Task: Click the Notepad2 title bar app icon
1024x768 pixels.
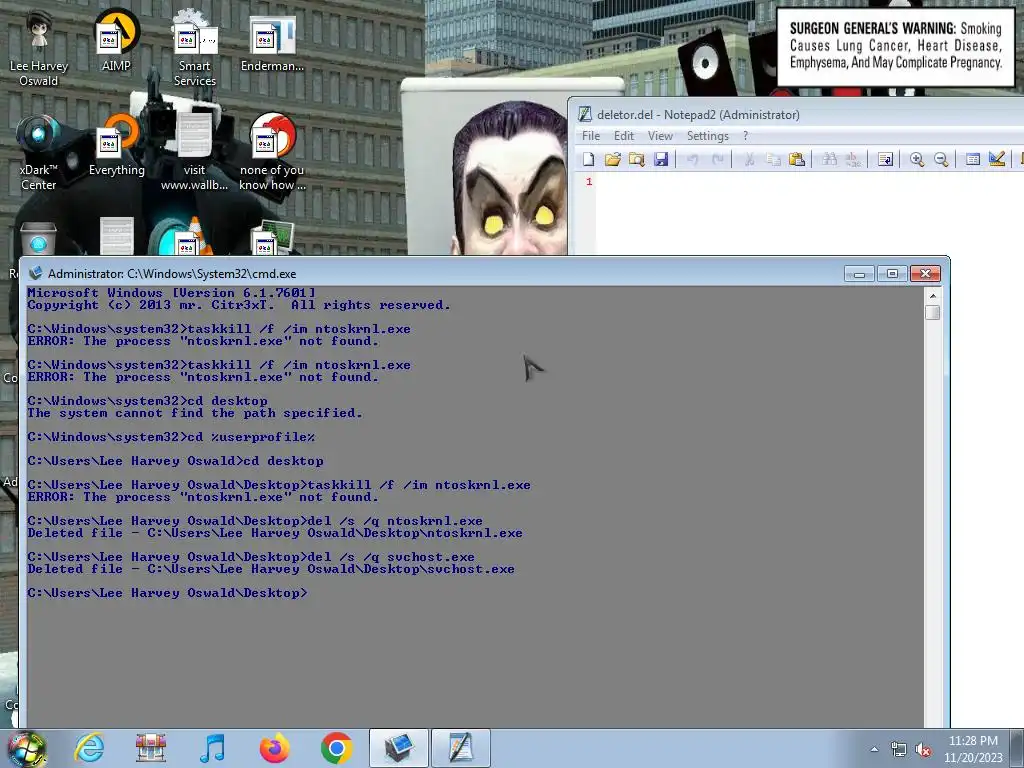Action: (584, 114)
